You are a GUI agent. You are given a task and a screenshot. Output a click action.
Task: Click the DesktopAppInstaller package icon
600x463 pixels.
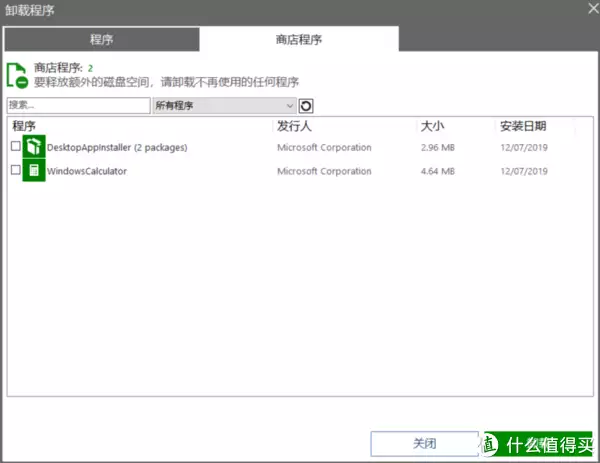click(34, 147)
